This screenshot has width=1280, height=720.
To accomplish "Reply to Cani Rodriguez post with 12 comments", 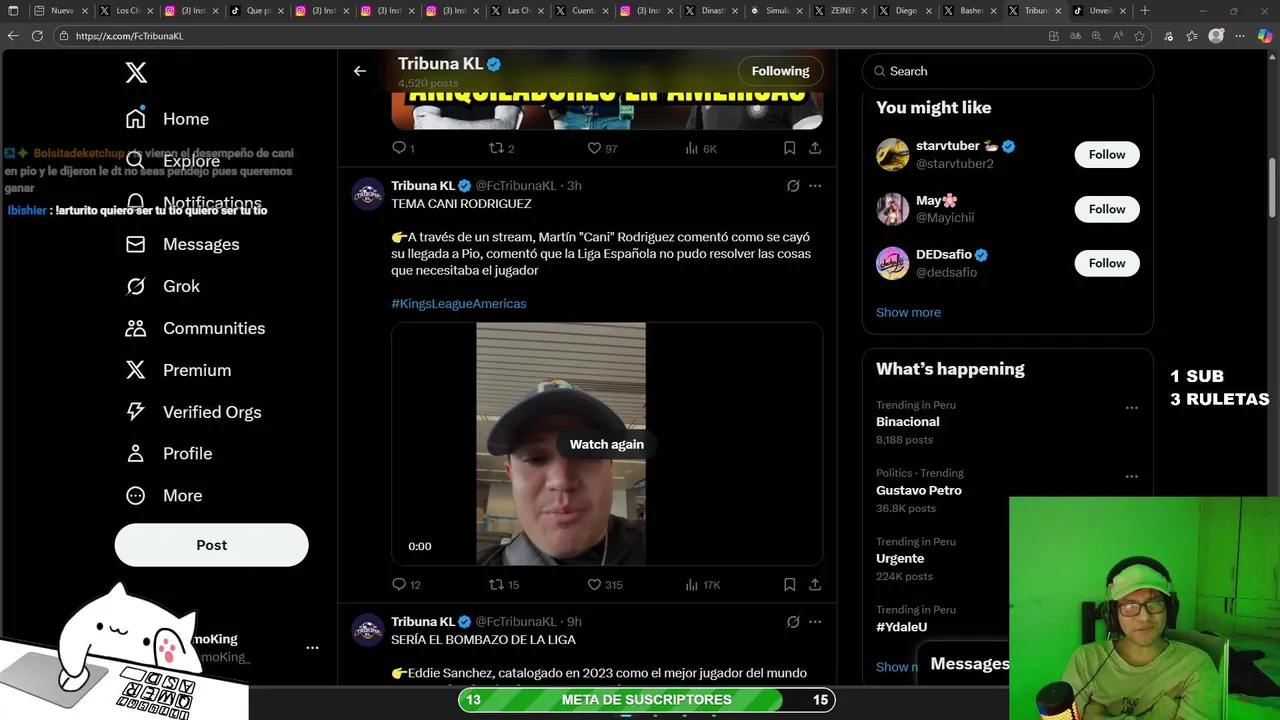I will (406, 584).
